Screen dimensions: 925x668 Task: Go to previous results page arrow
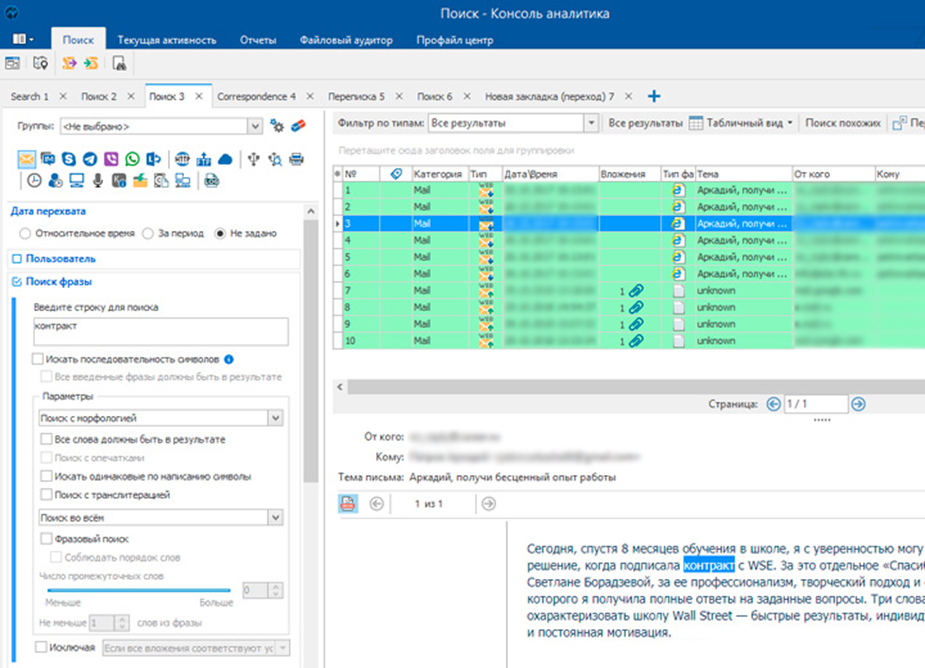tap(773, 404)
